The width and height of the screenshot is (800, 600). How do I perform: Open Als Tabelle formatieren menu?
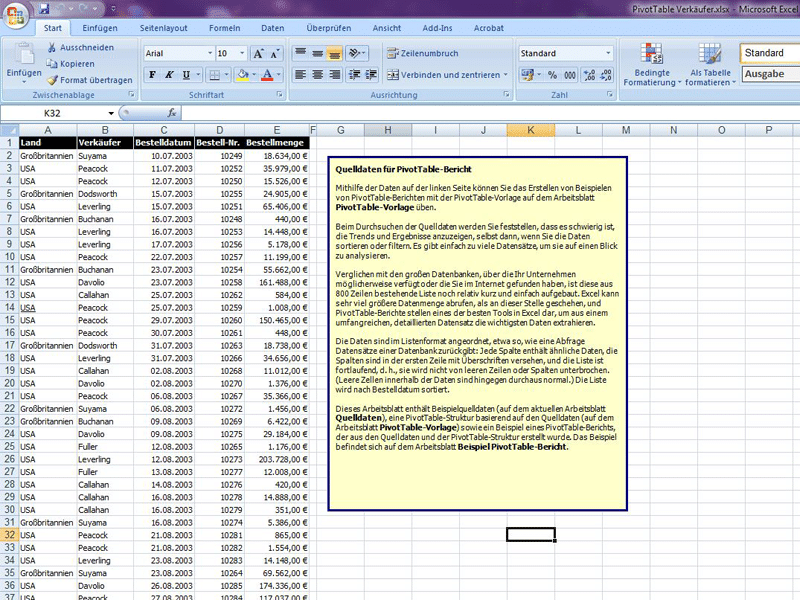pos(710,64)
